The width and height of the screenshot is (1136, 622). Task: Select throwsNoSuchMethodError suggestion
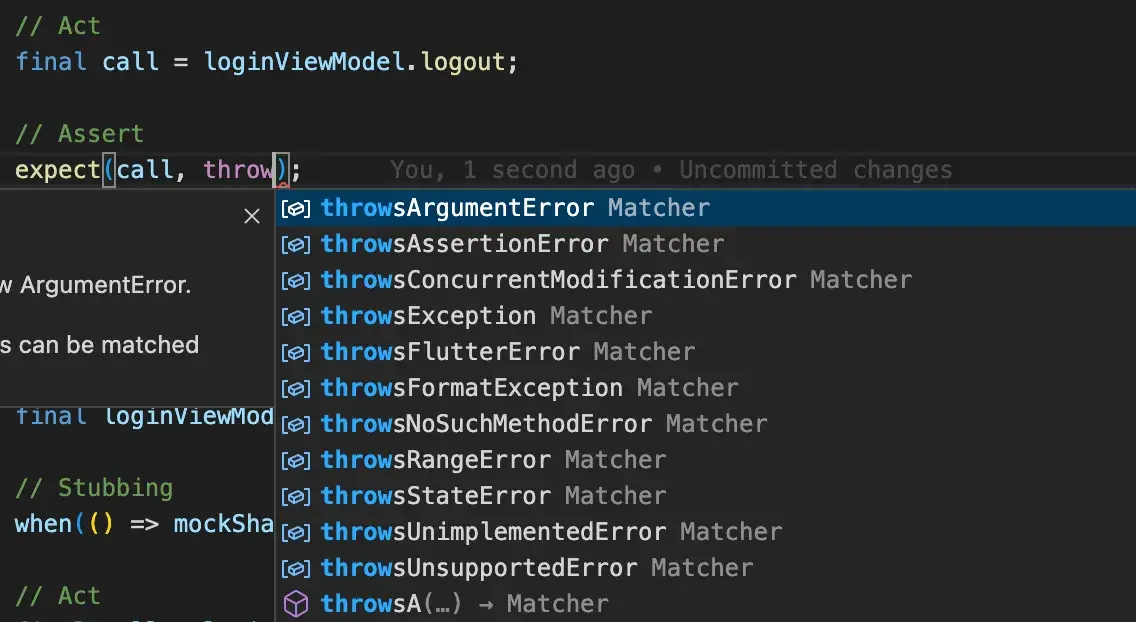(706, 424)
